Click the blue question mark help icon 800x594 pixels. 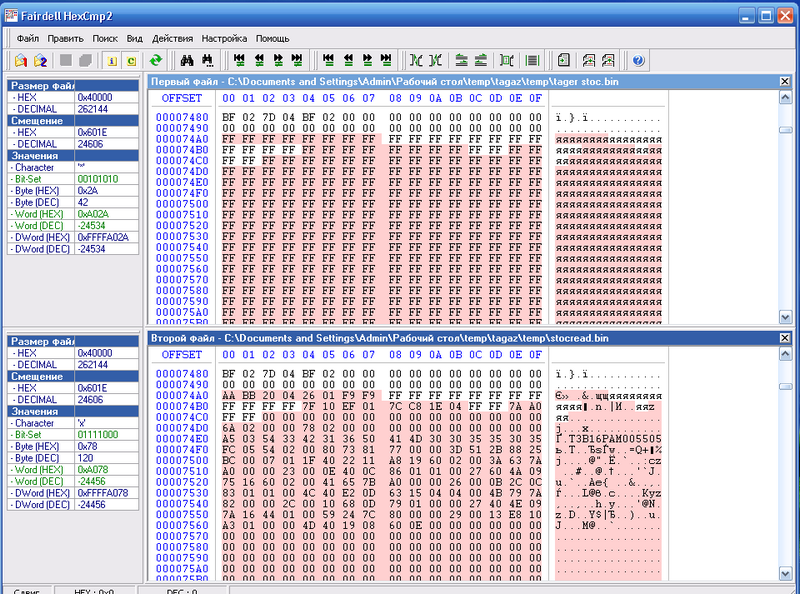(x=638, y=61)
